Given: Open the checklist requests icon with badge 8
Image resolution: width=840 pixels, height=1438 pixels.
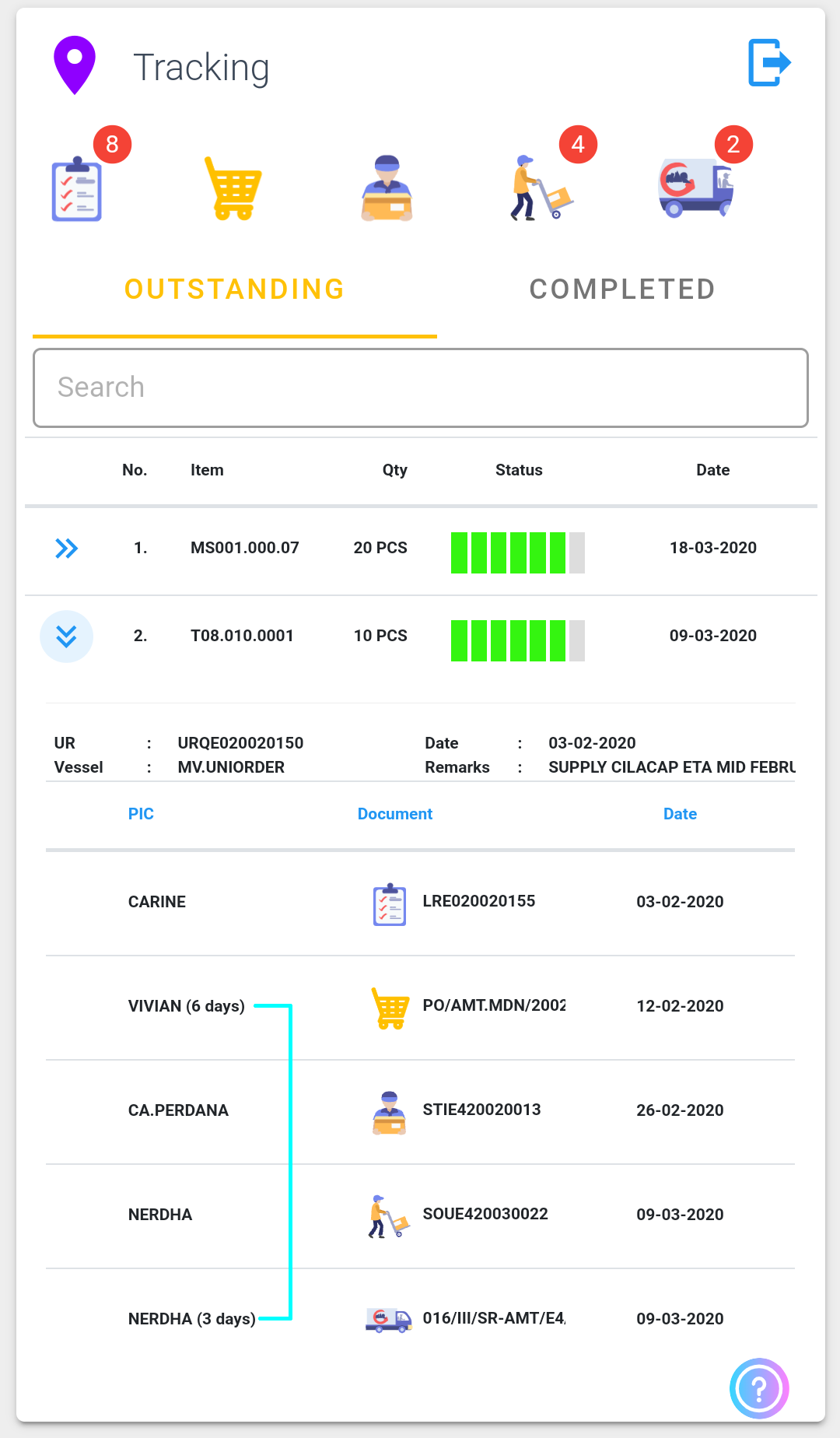Looking at the screenshot, I should (x=77, y=191).
